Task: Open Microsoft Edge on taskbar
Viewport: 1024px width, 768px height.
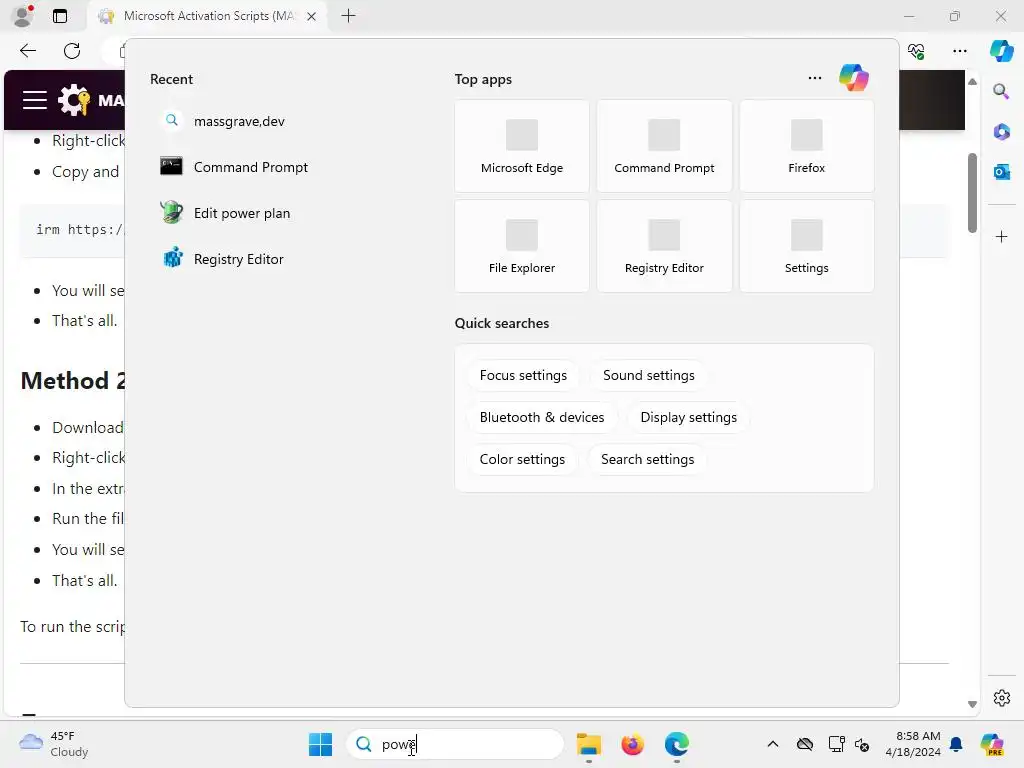Action: click(677, 744)
